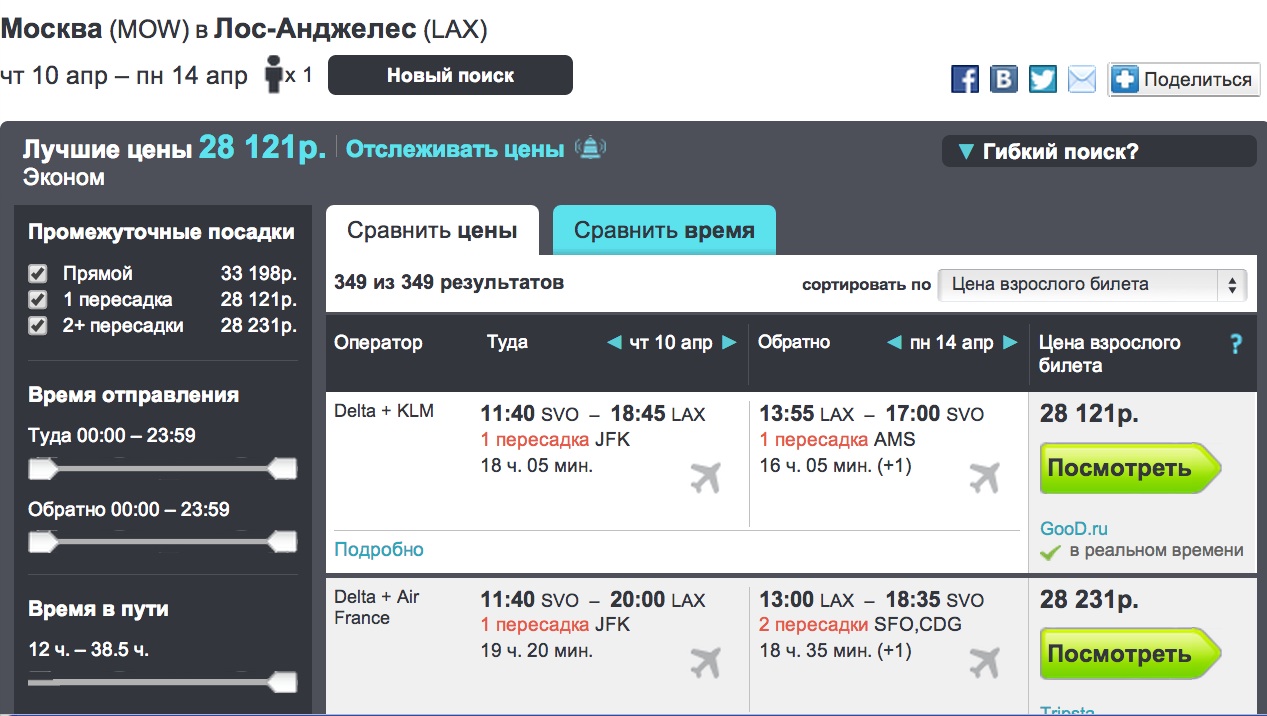Image resolution: width=1267 pixels, height=716 pixels.
Task: Share via the VKontakte icon
Action: coord(1003,79)
